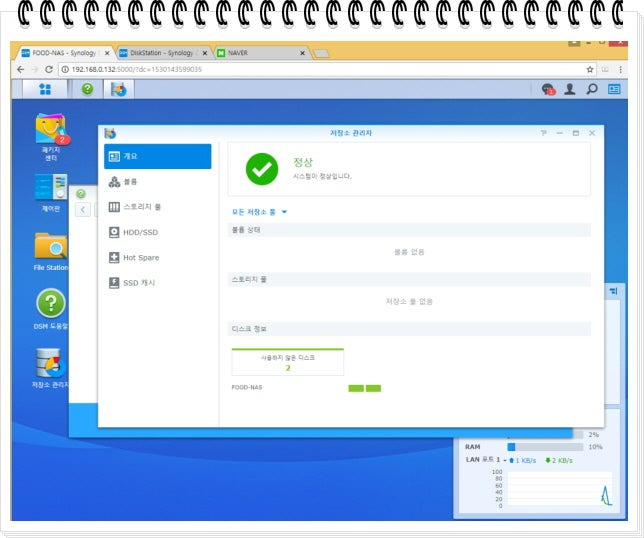This screenshot has height=538, width=644.
Task: Click the widget pin icon at right edge
Action: click(x=614, y=291)
